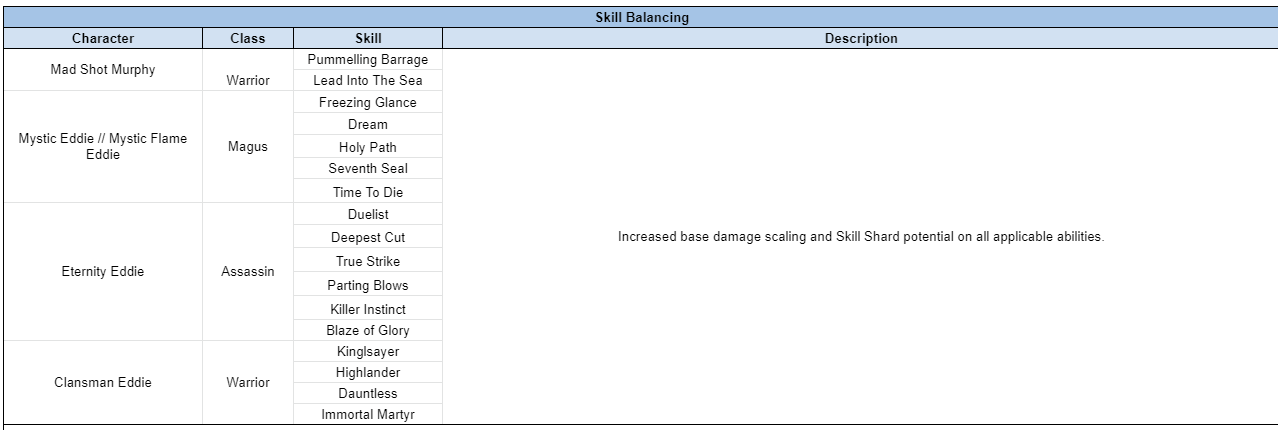This screenshot has width=1278, height=430.
Task: Select the Time To Die cell
Action: (x=368, y=192)
